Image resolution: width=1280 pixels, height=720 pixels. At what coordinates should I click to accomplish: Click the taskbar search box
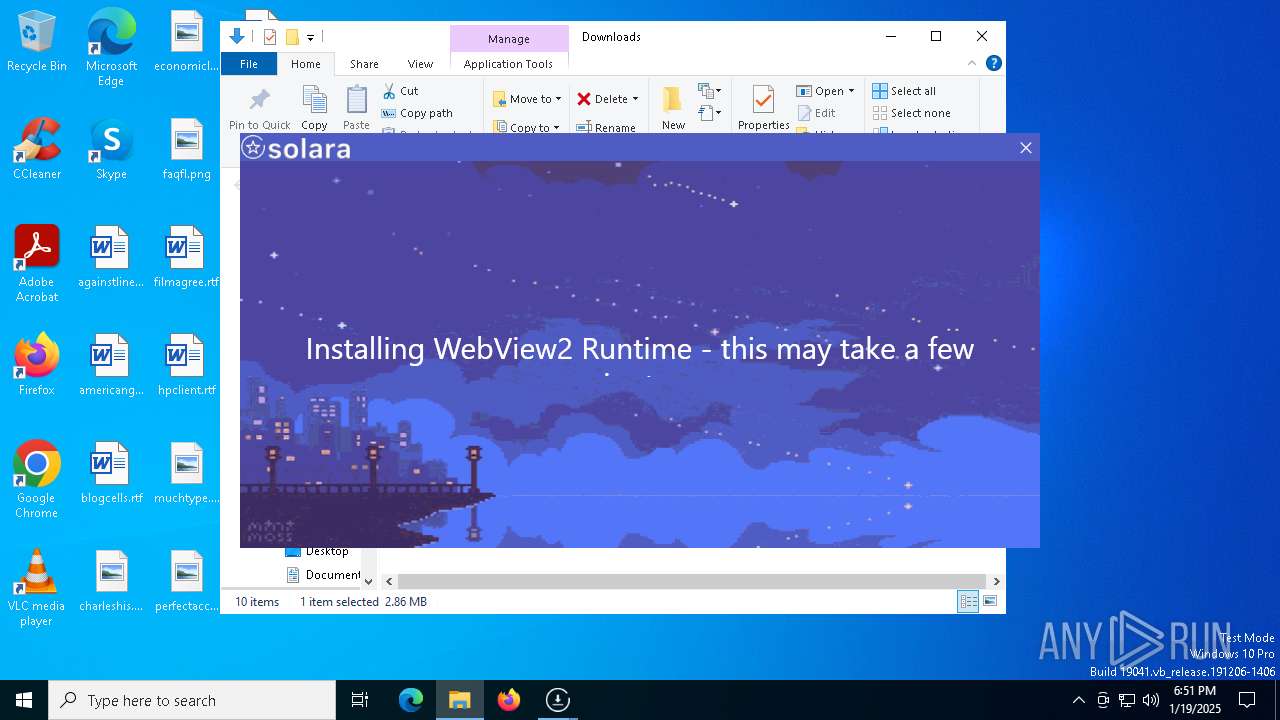pyautogui.click(x=192, y=700)
